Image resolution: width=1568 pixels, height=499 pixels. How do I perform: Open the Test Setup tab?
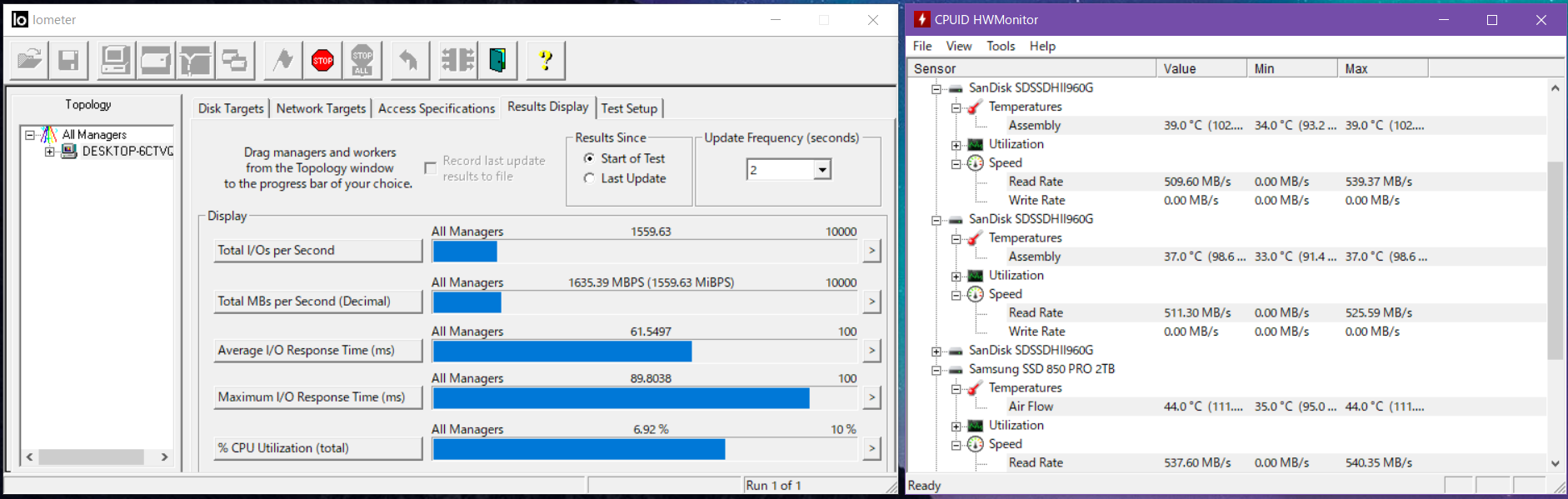pyautogui.click(x=629, y=108)
